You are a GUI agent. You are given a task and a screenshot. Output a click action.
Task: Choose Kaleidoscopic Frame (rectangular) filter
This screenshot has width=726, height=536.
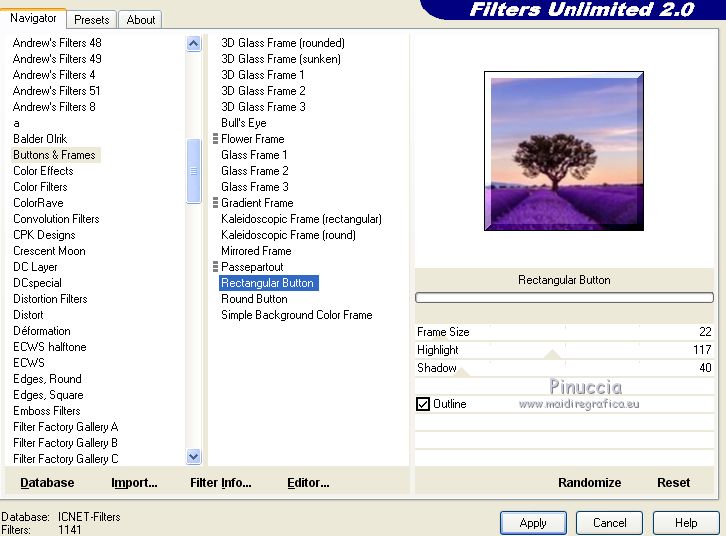tap(301, 218)
